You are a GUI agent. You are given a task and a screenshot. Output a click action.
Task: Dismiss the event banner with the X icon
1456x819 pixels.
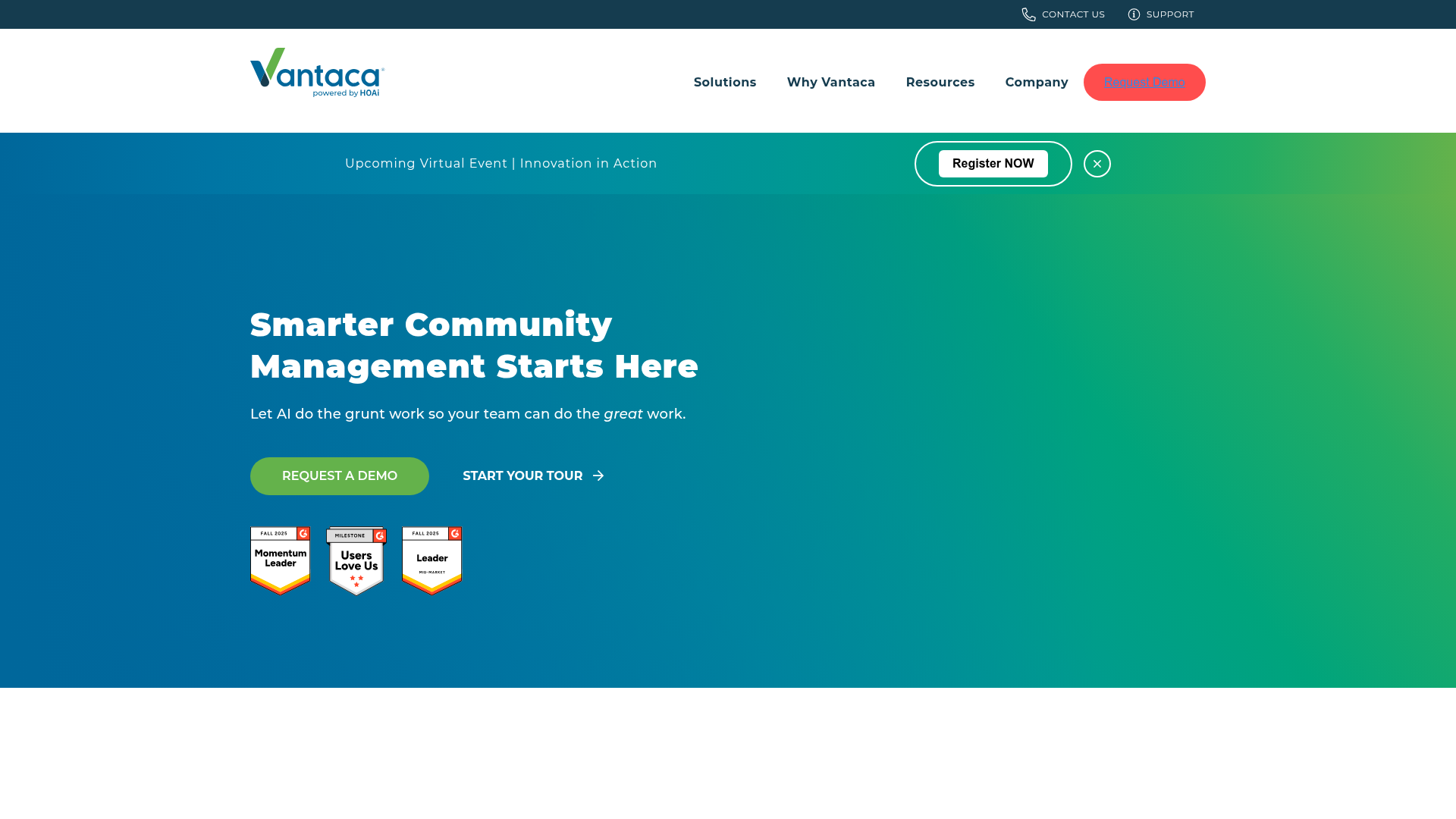click(1097, 163)
